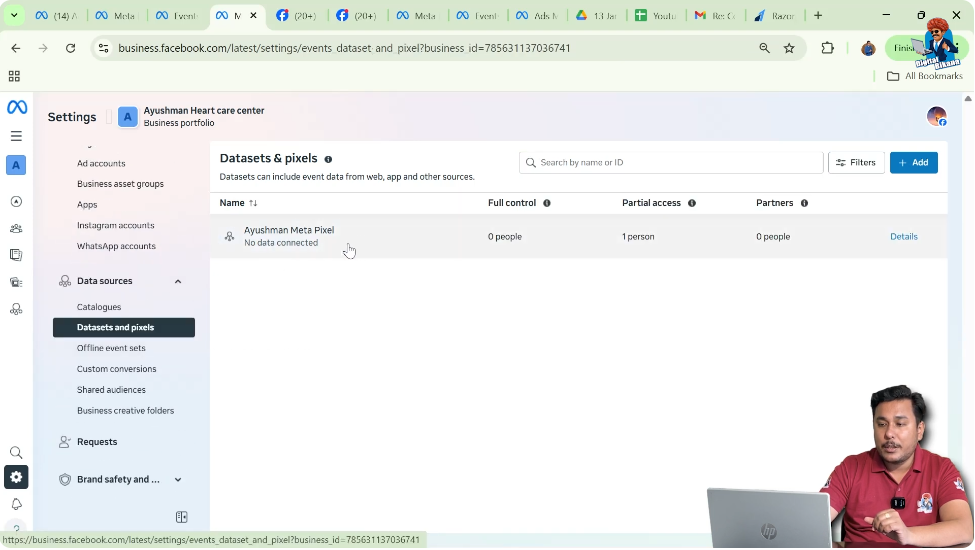Image resolution: width=975 pixels, height=550 pixels.
Task: Open the search magnifier icon in left rail
Action: [x=16, y=453]
